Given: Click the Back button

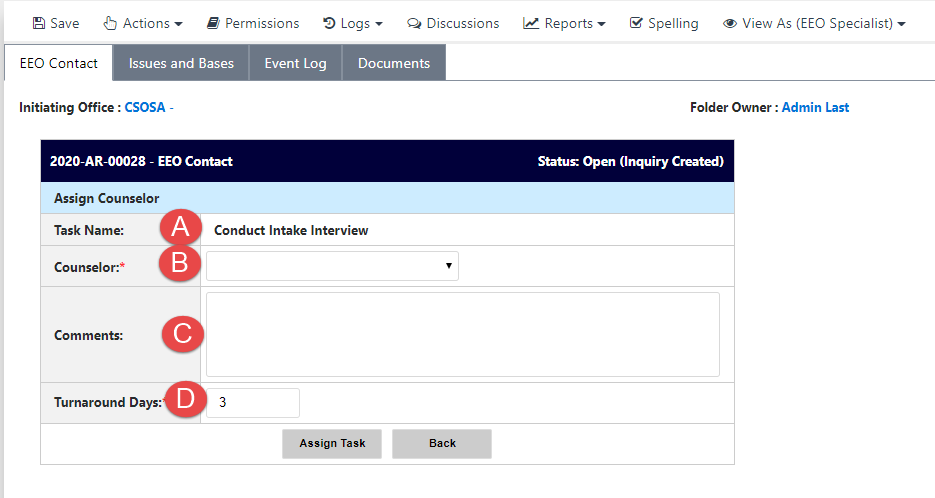Looking at the screenshot, I should (442, 443).
